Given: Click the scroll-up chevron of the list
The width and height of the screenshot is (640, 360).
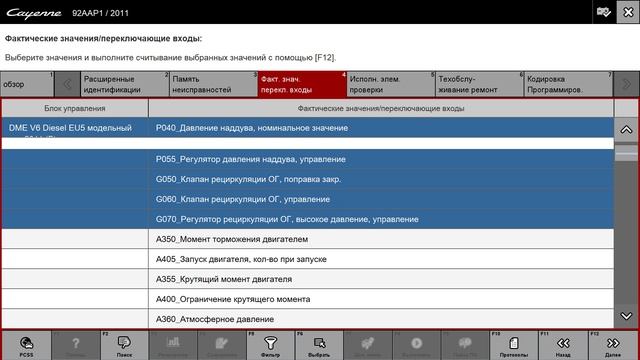Looking at the screenshot, I should coord(626,130).
